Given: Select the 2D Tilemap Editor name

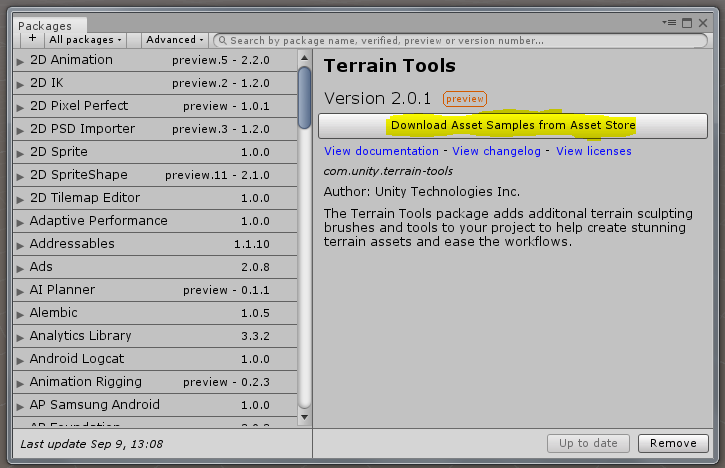Looking at the screenshot, I should tap(85, 197).
